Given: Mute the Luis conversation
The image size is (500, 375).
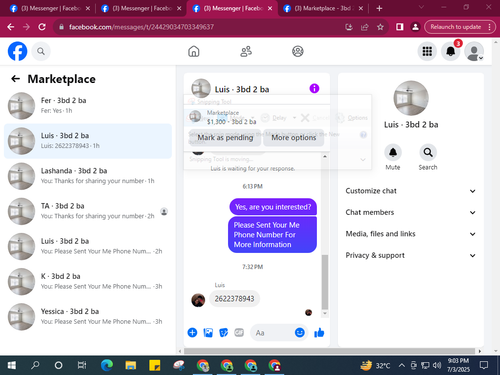Looking at the screenshot, I should (x=393, y=153).
